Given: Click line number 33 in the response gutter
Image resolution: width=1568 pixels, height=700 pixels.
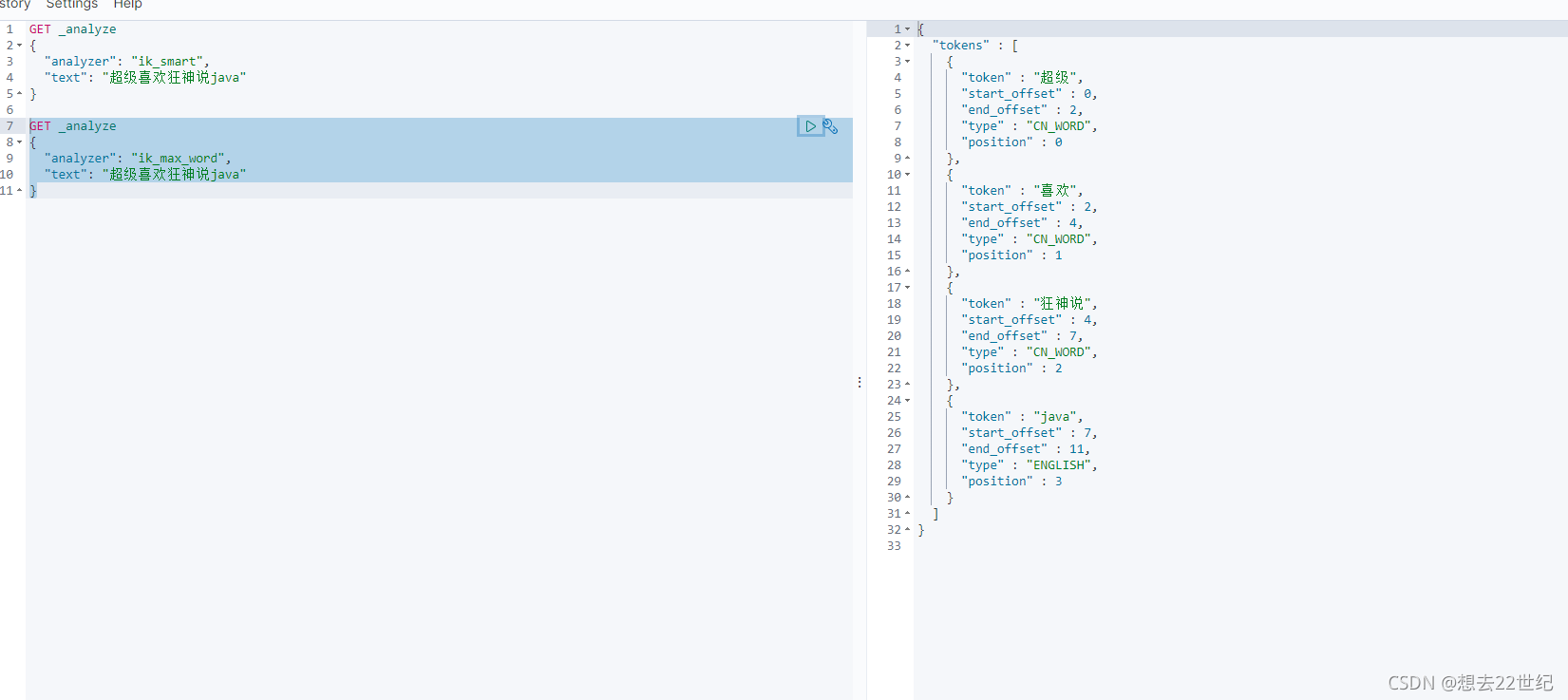Looking at the screenshot, I should click(894, 546).
